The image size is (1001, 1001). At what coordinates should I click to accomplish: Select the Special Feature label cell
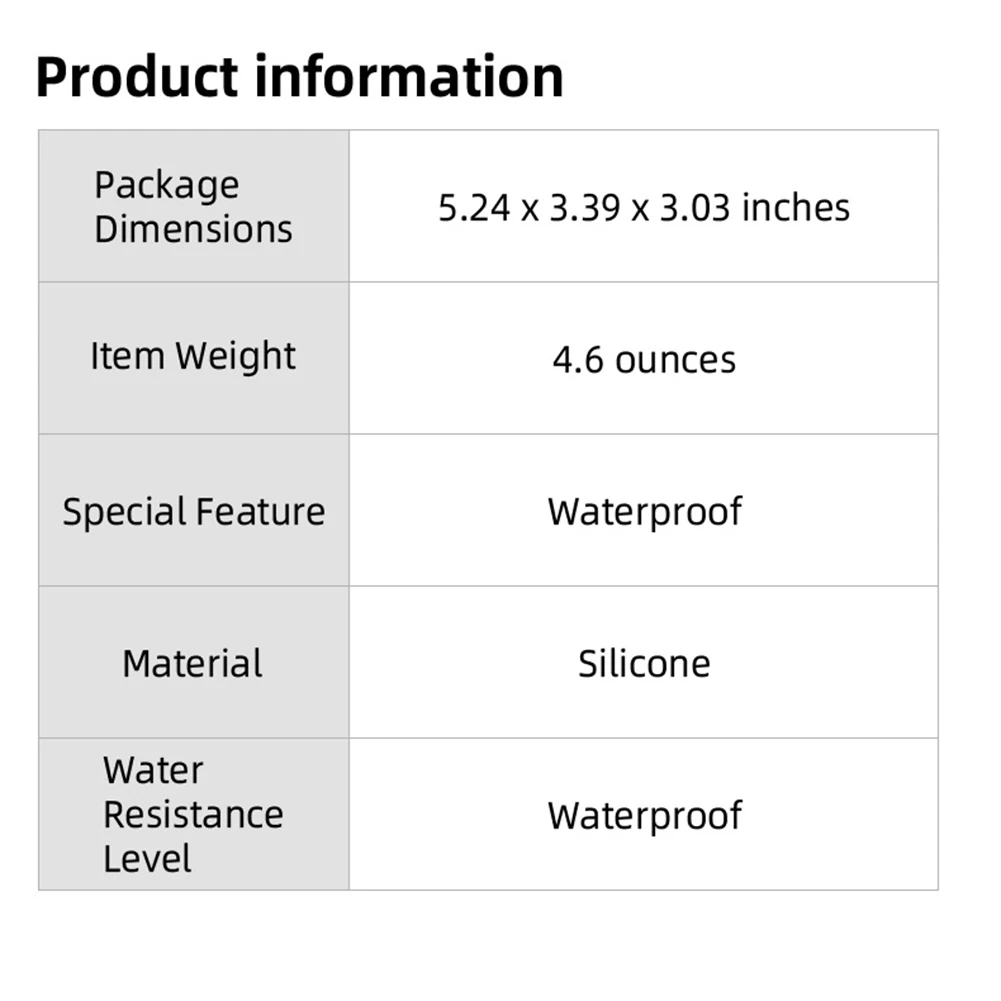[193, 512]
